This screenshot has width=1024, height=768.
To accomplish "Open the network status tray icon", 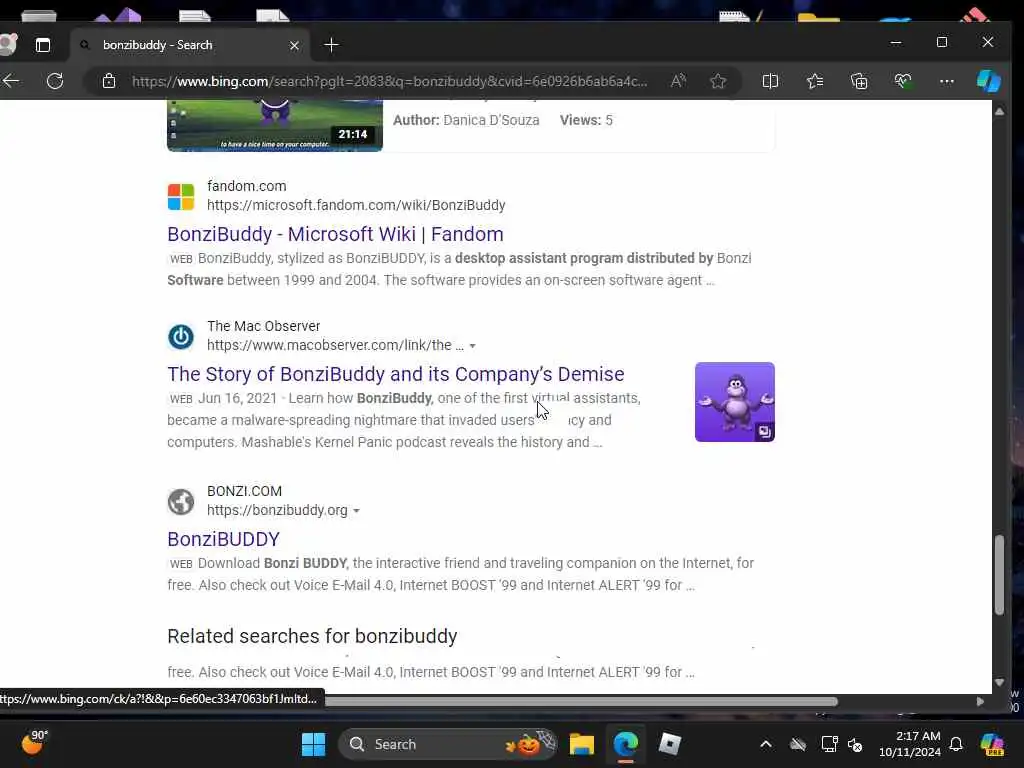I will click(829, 744).
